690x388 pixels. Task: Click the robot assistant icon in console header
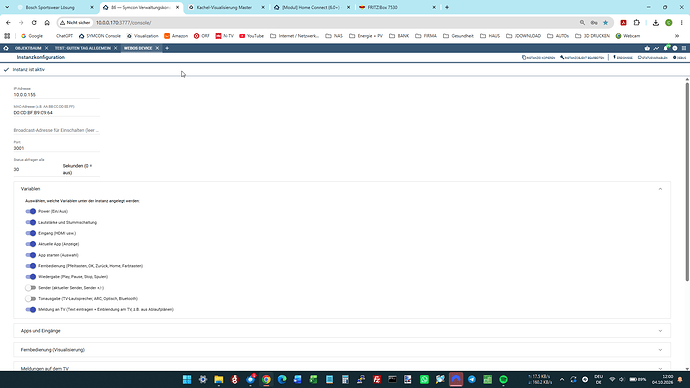click(647, 48)
